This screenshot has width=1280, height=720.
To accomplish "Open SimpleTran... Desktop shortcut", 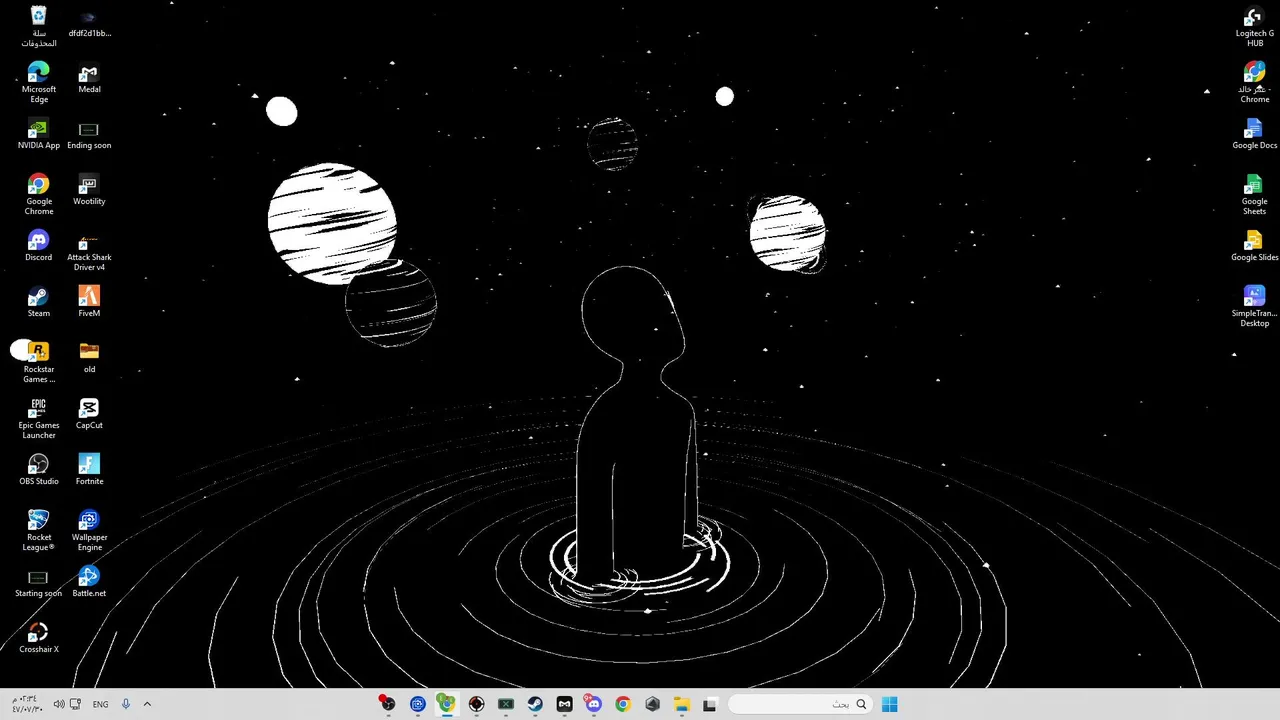I will [x=1254, y=307].
